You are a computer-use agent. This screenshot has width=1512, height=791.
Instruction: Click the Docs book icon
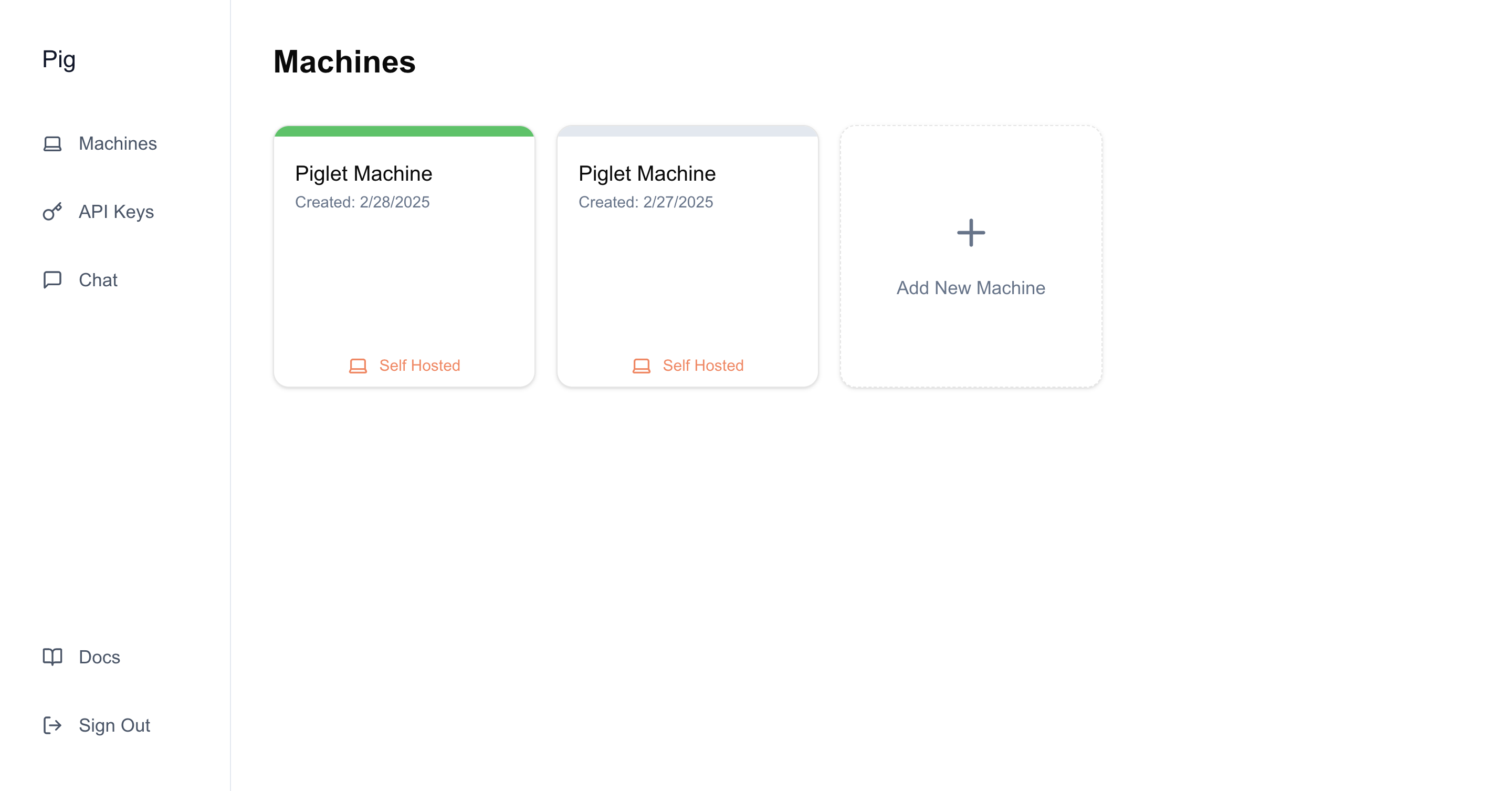(x=52, y=657)
